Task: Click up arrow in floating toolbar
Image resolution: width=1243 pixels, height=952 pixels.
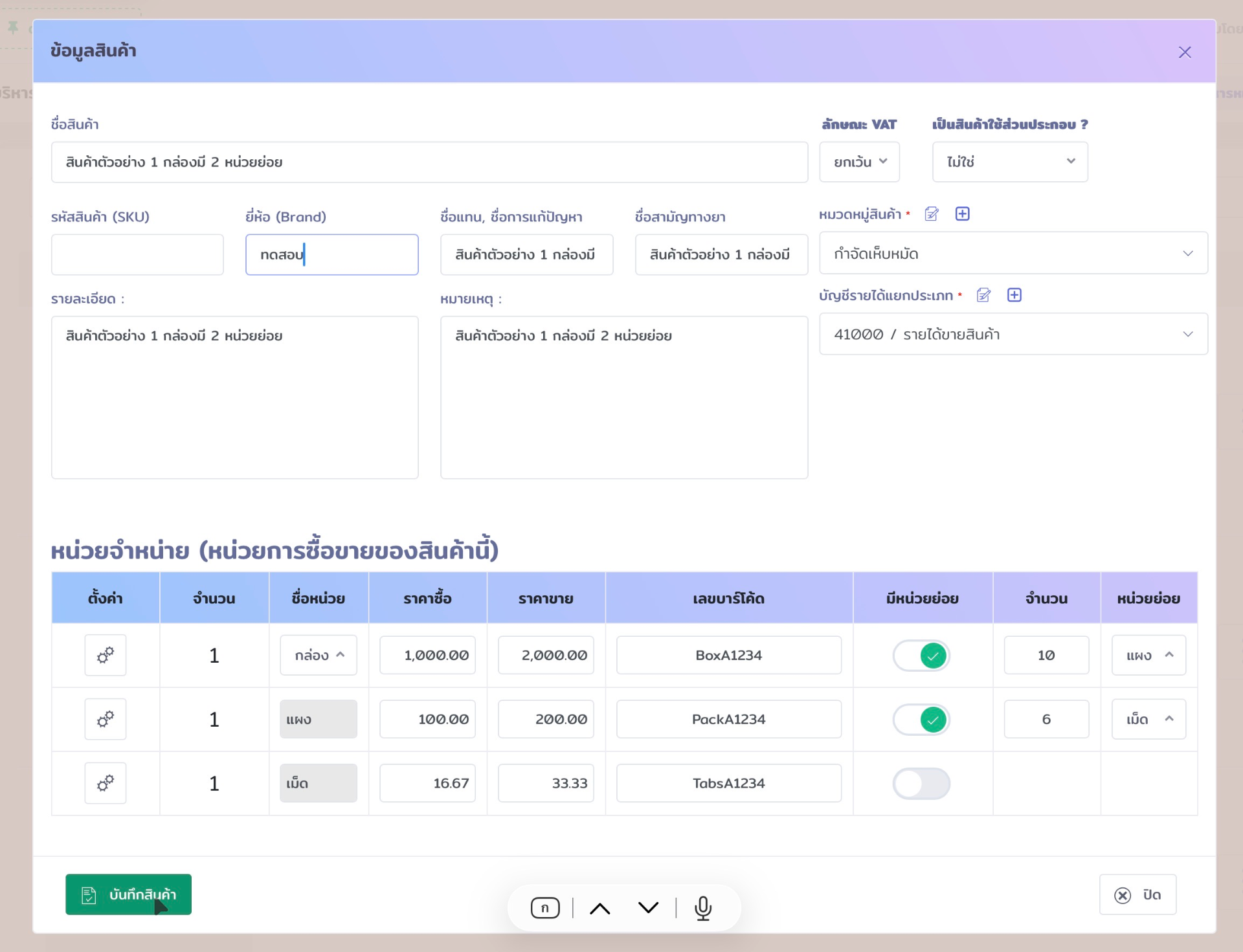Action: (599, 908)
